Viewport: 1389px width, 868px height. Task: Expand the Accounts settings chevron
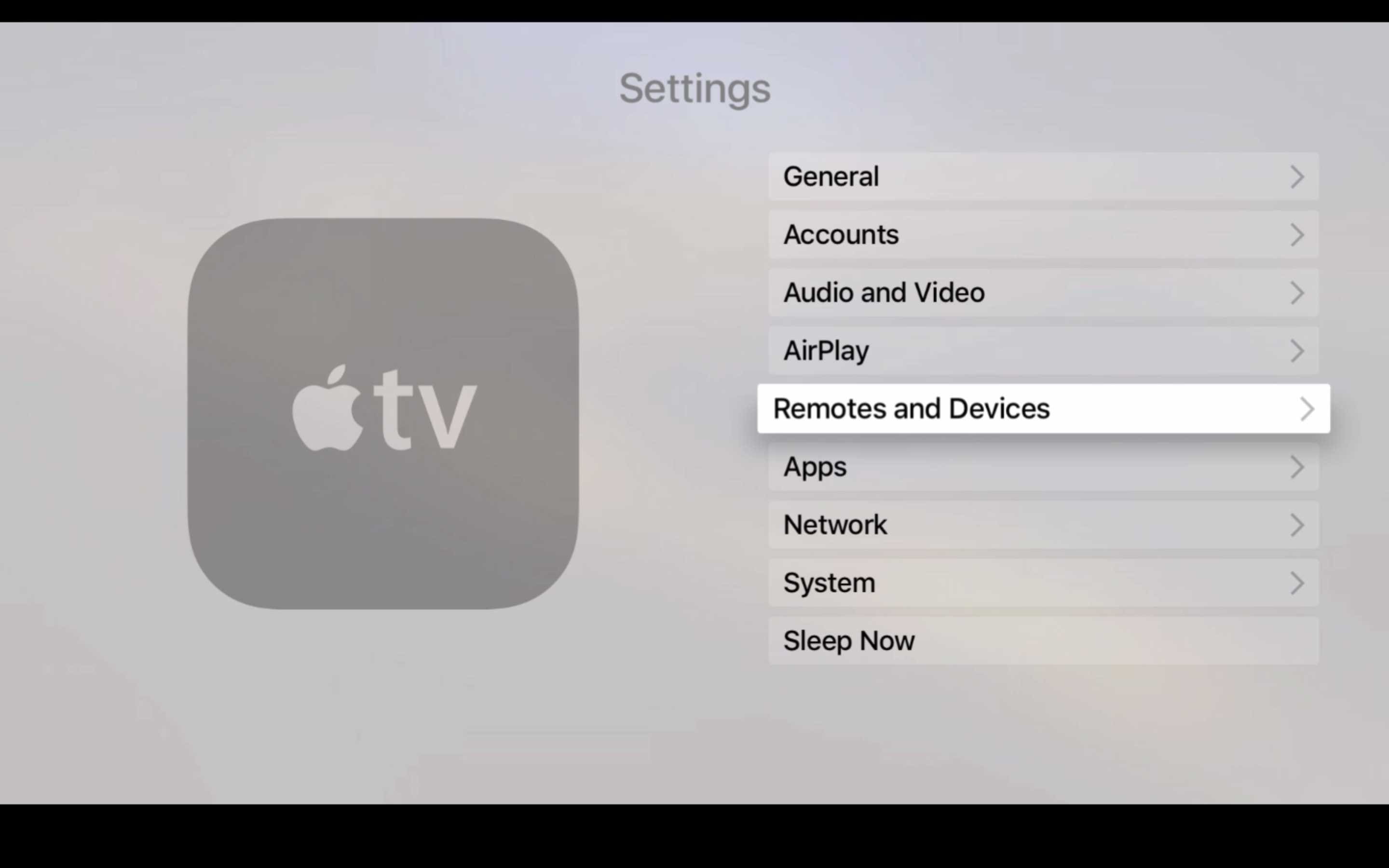(x=1297, y=234)
